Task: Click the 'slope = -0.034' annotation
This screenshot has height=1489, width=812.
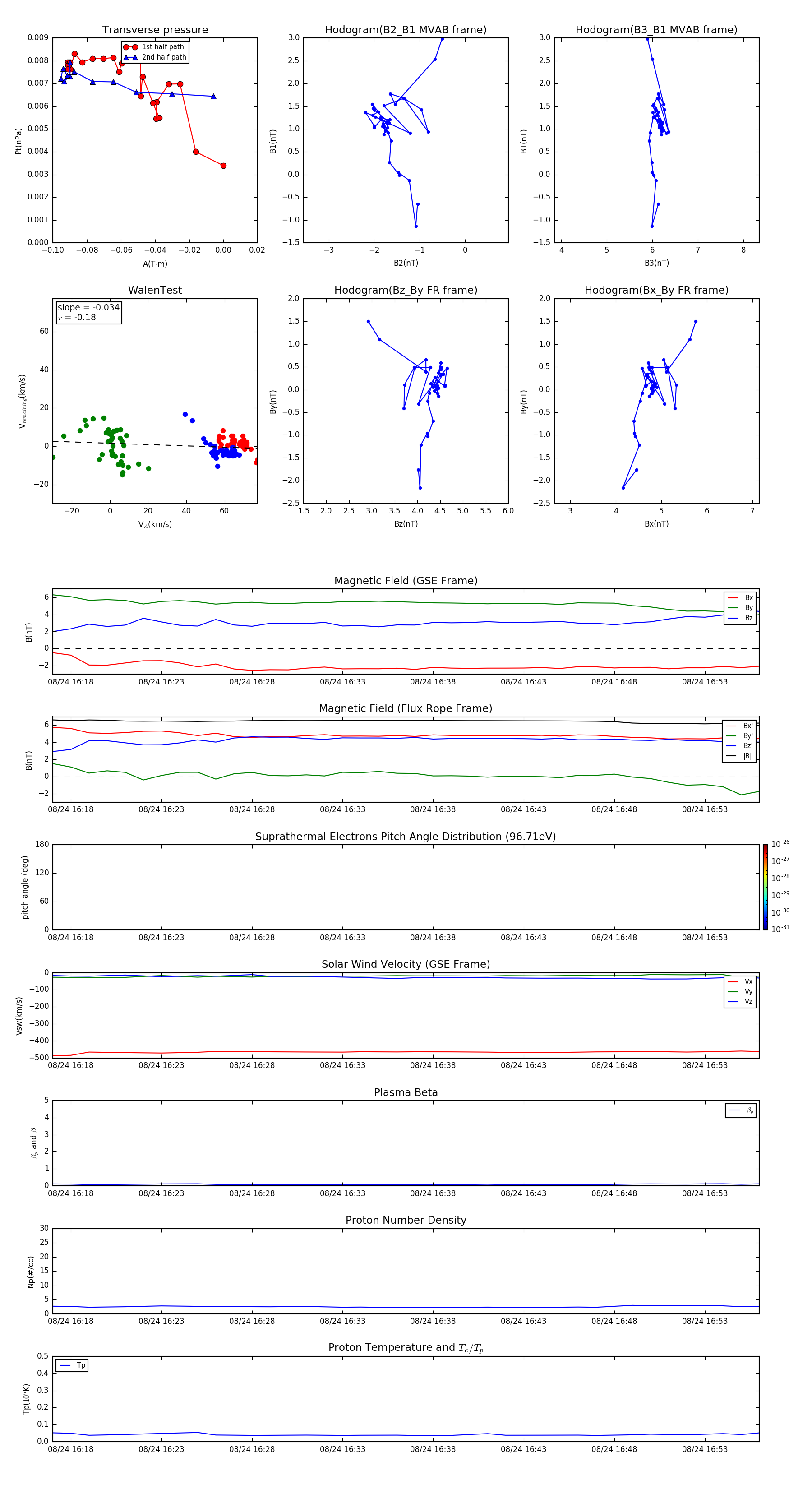Action: (x=88, y=308)
